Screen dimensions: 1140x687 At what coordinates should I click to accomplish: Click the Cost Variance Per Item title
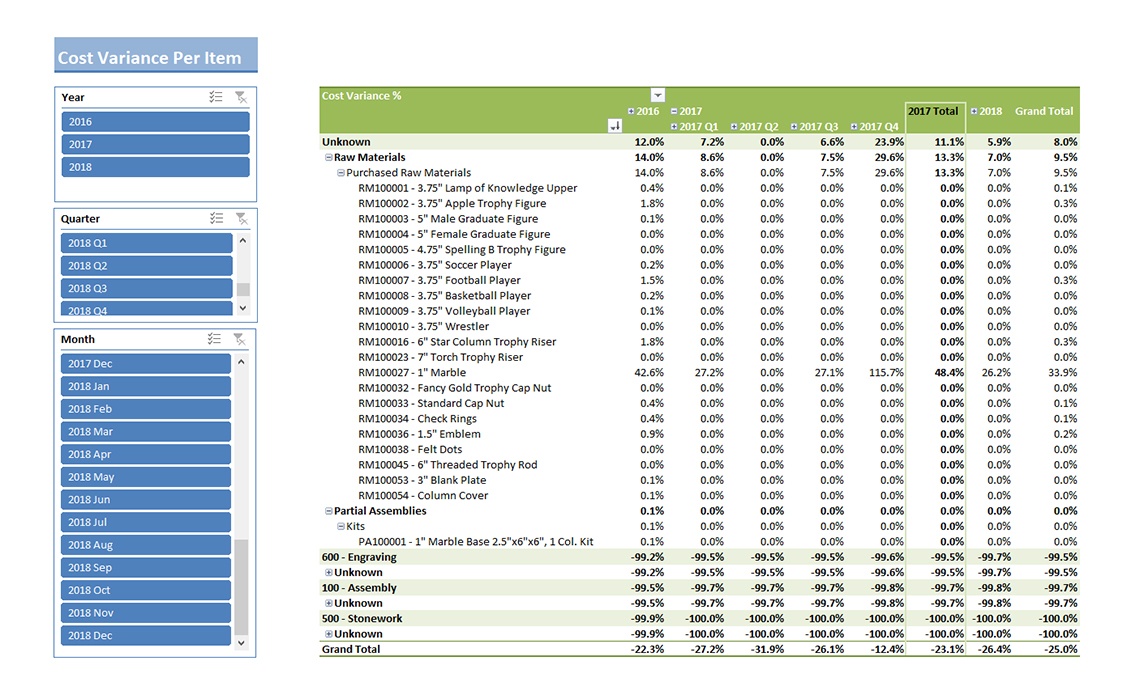tap(149, 58)
